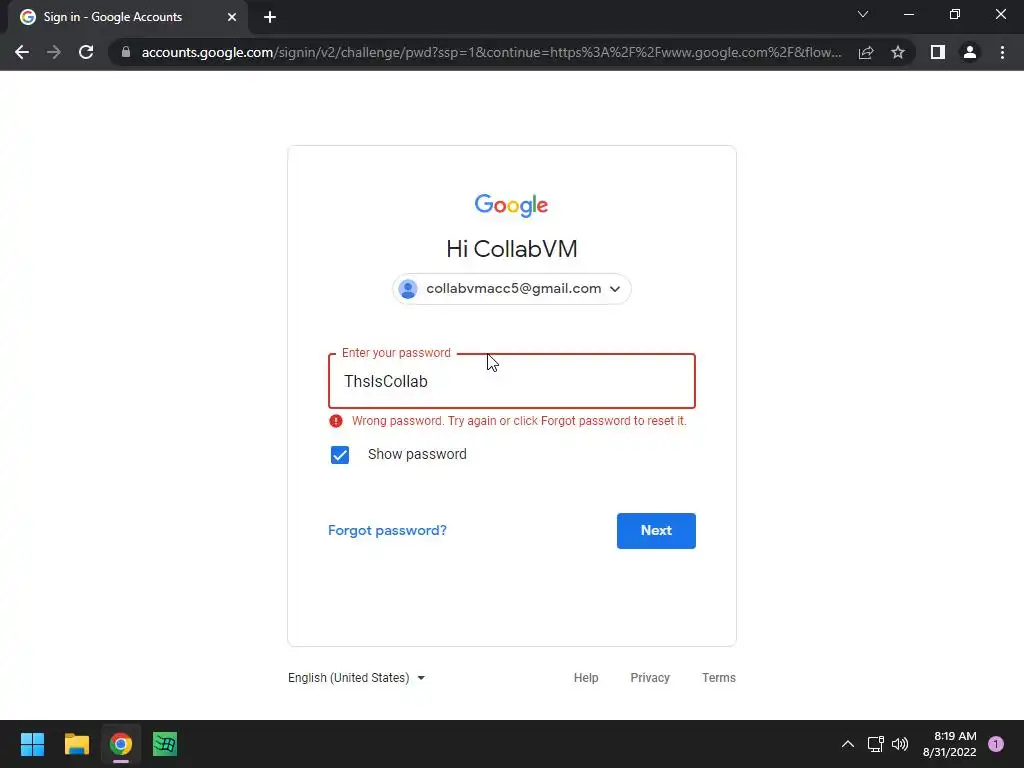The image size is (1024, 768).
Task: Go back using the browser back arrow
Action: [x=22, y=52]
